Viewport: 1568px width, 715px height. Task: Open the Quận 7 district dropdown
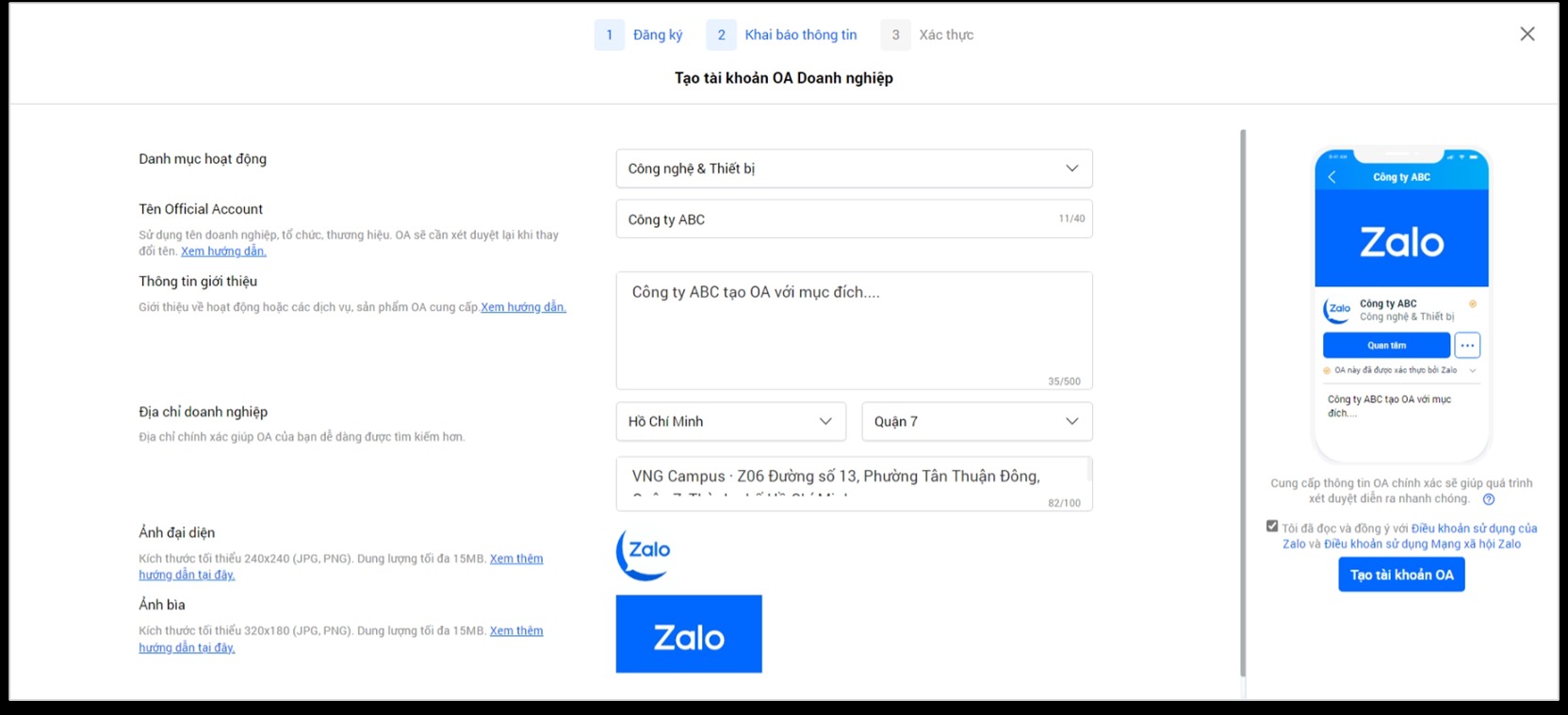tap(976, 421)
